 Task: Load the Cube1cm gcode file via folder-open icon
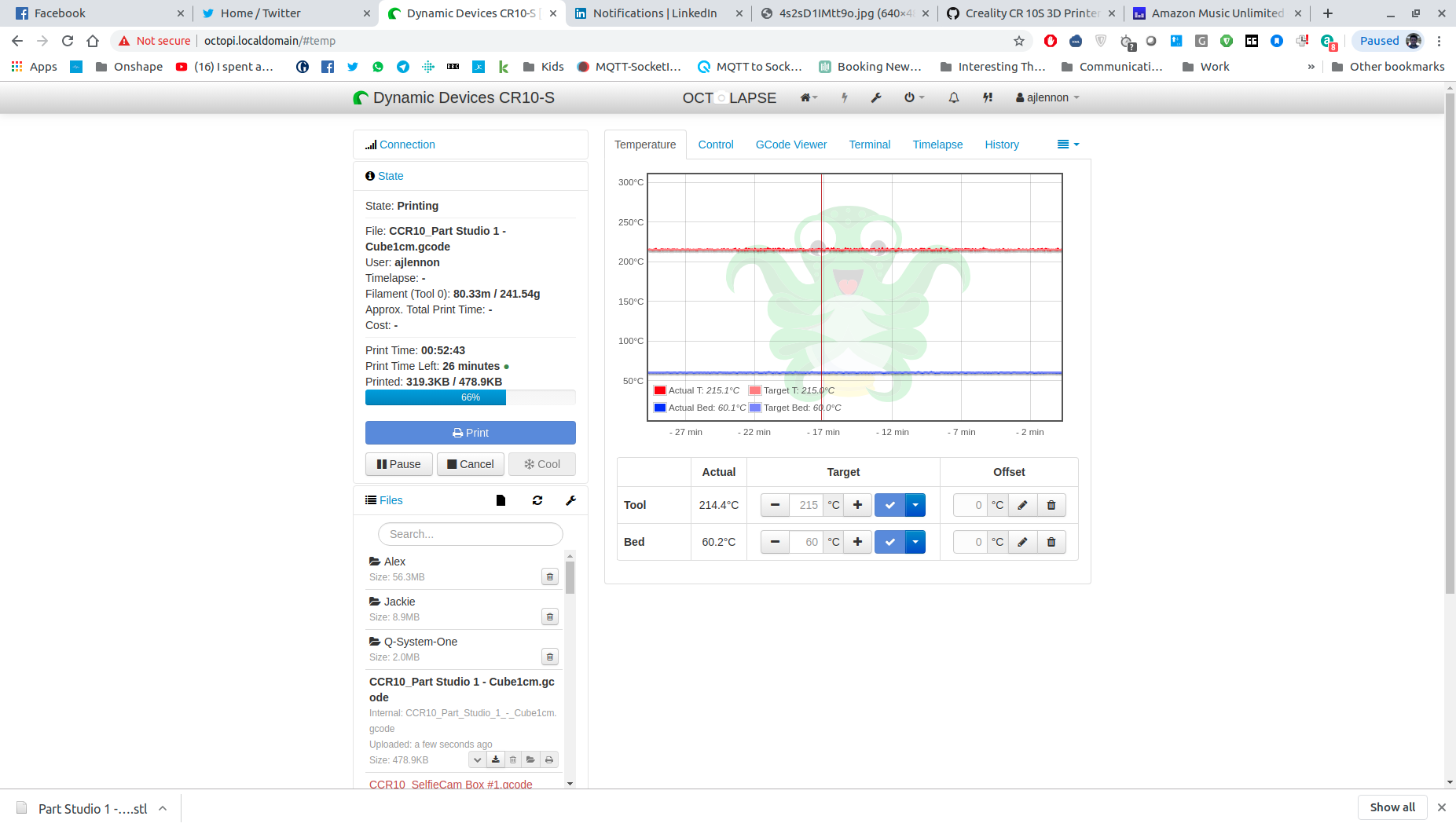click(531, 759)
